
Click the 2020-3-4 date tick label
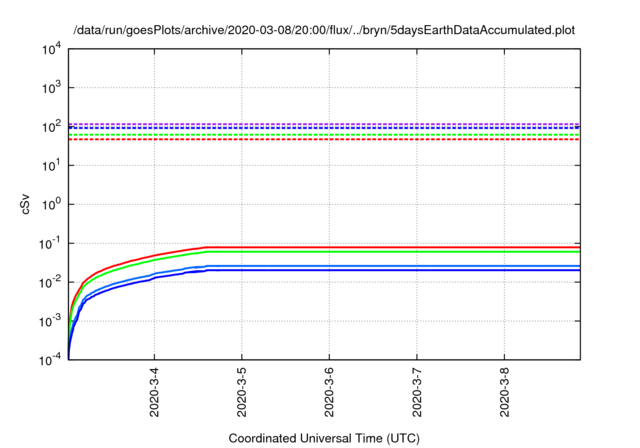154,392
